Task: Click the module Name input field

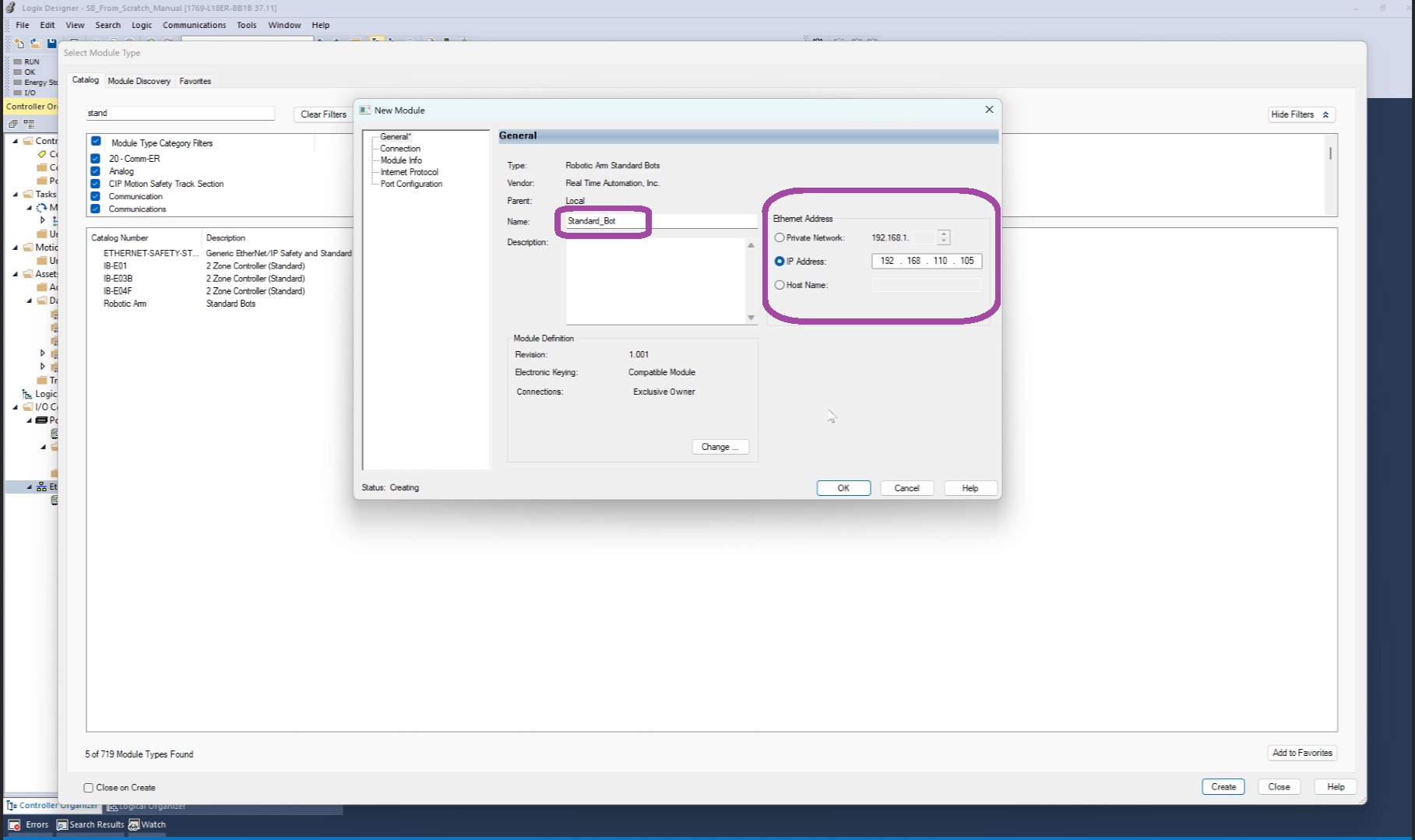Action: click(658, 221)
